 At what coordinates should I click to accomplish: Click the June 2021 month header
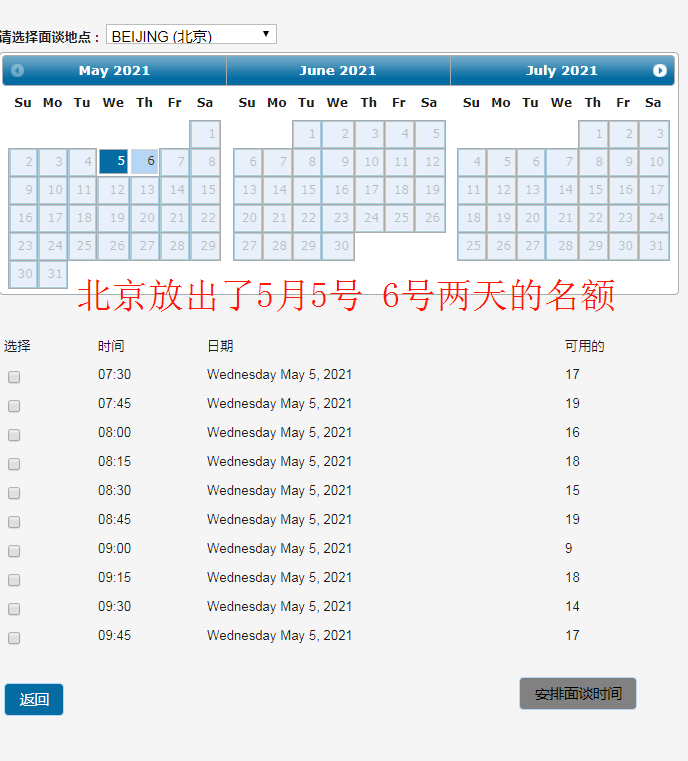coord(338,71)
